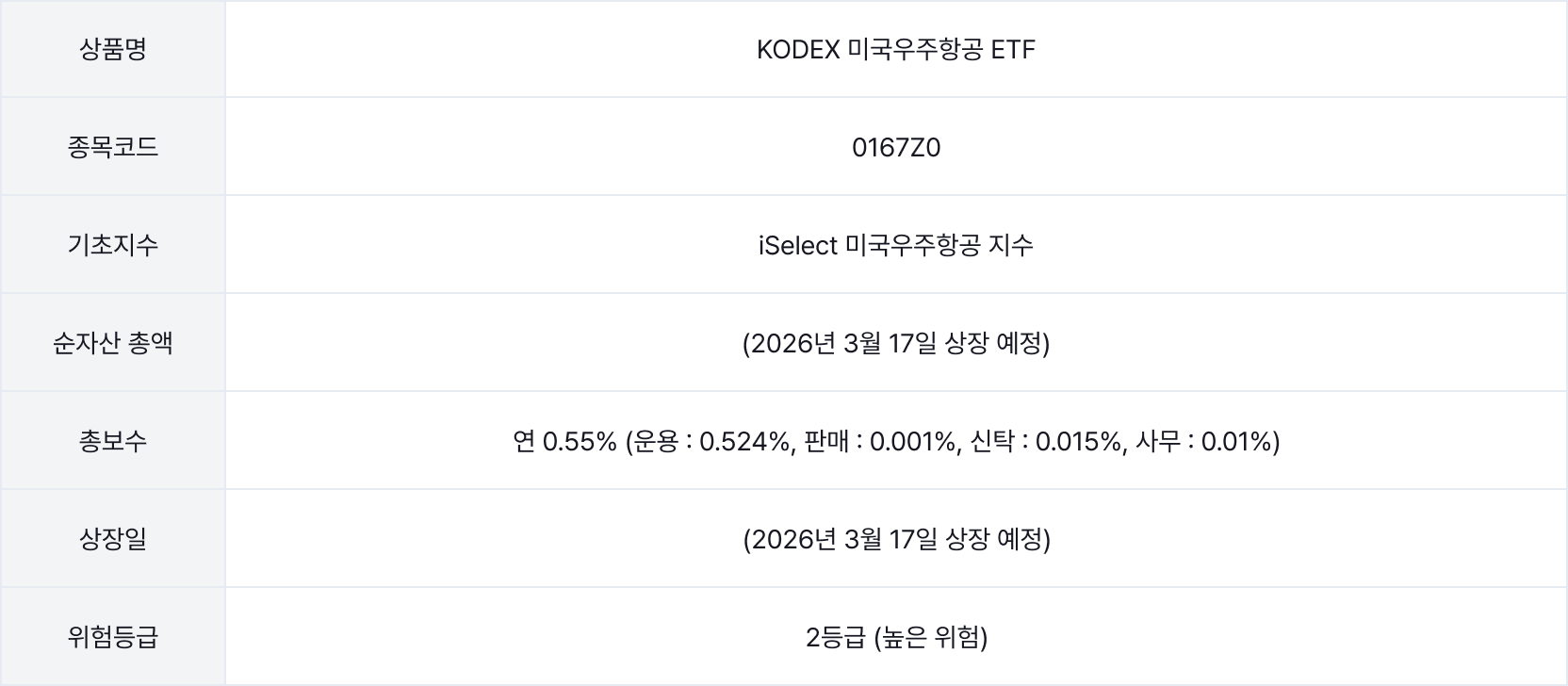Click the 높은 위험 text in parentheses

pyautogui.click(x=931, y=638)
